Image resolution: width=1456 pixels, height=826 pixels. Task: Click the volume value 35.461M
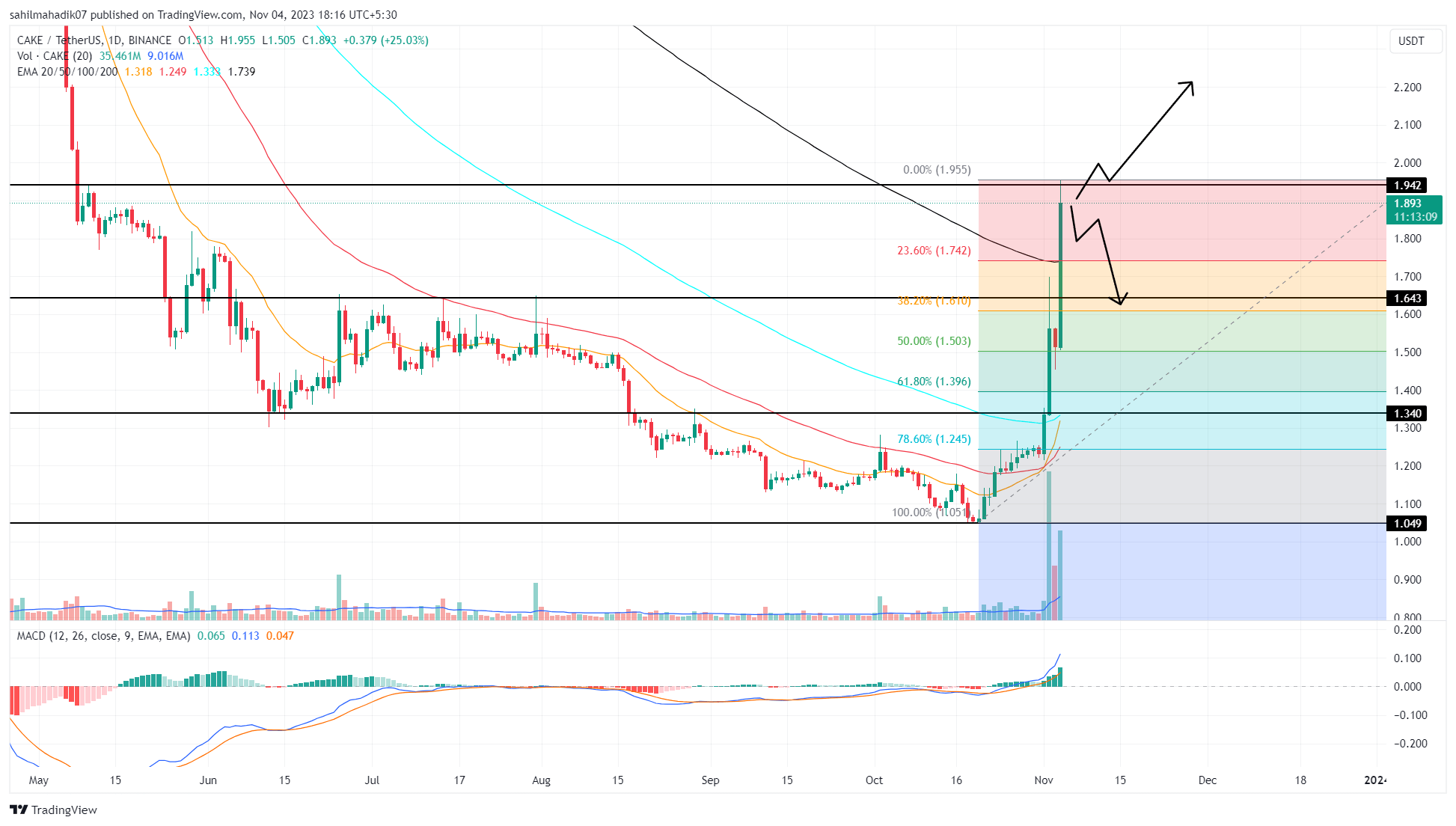coord(120,56)
